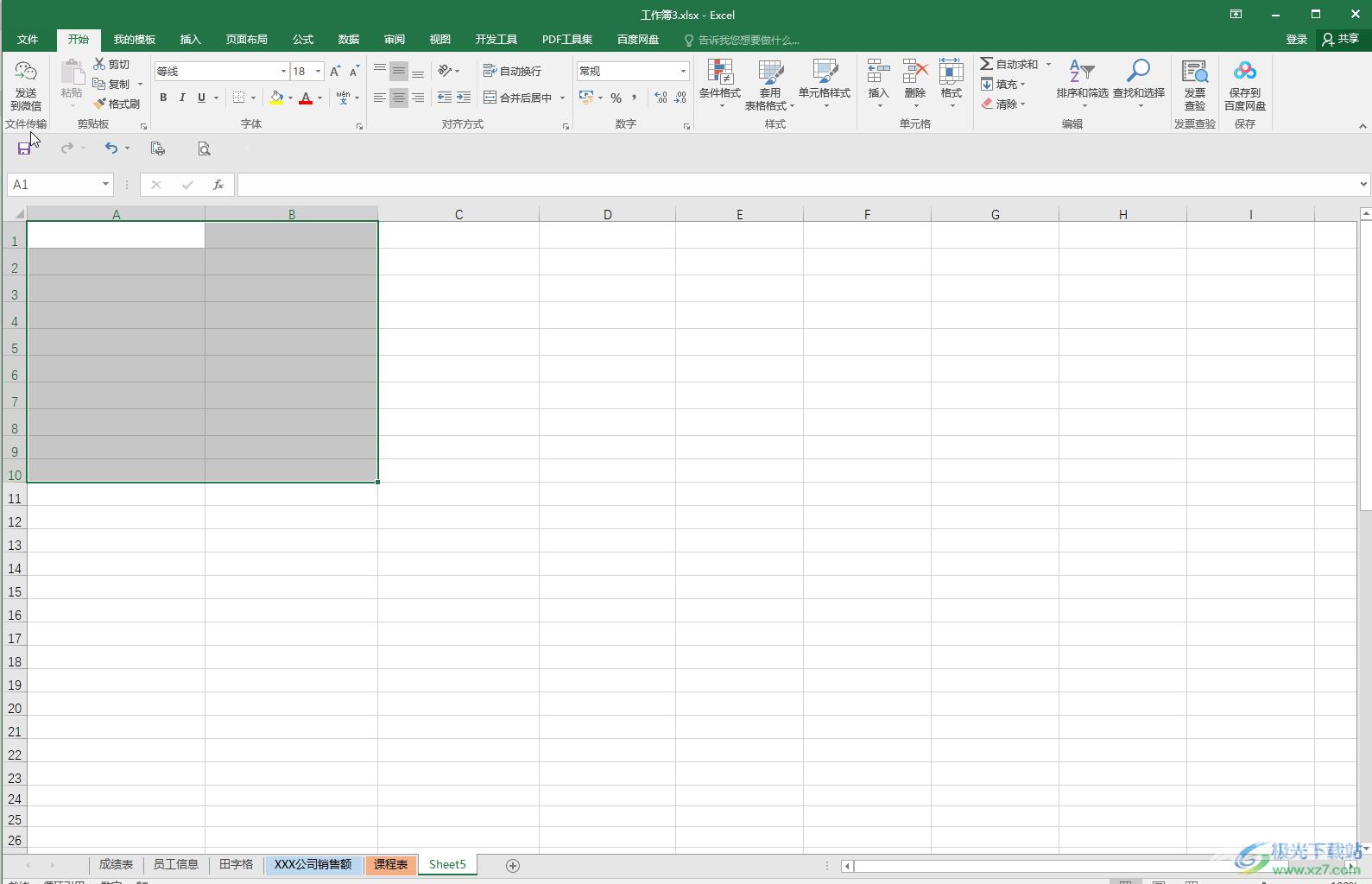Open the number format dropdown (常规)
This screenshot has height=884, width=1372.
coord(683,72)
